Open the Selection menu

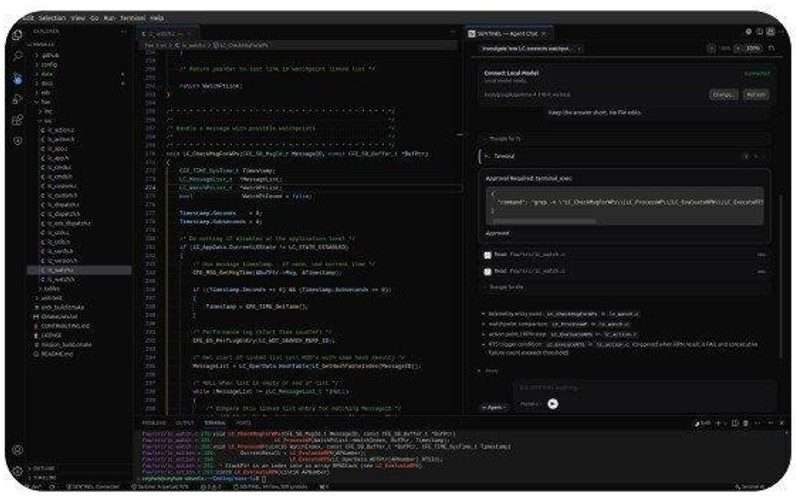52,18
